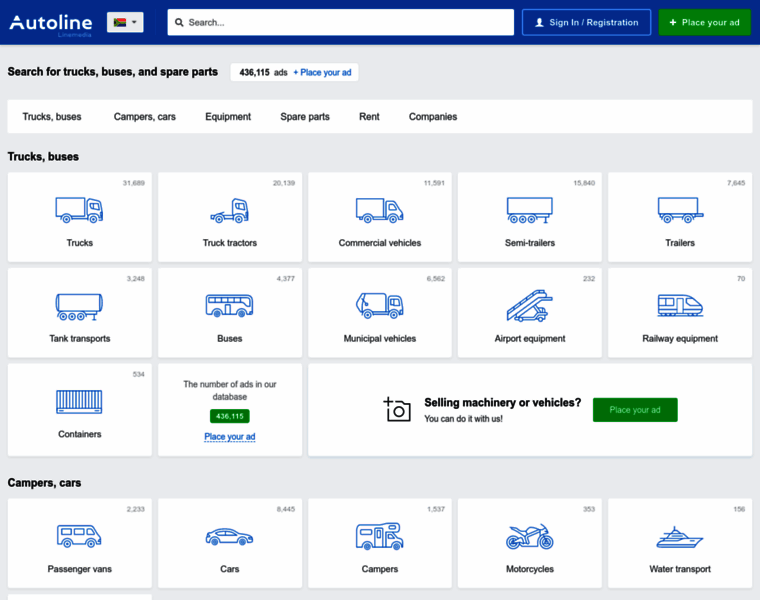
Task: Click the Containers category icon
Action: [79, 401]
